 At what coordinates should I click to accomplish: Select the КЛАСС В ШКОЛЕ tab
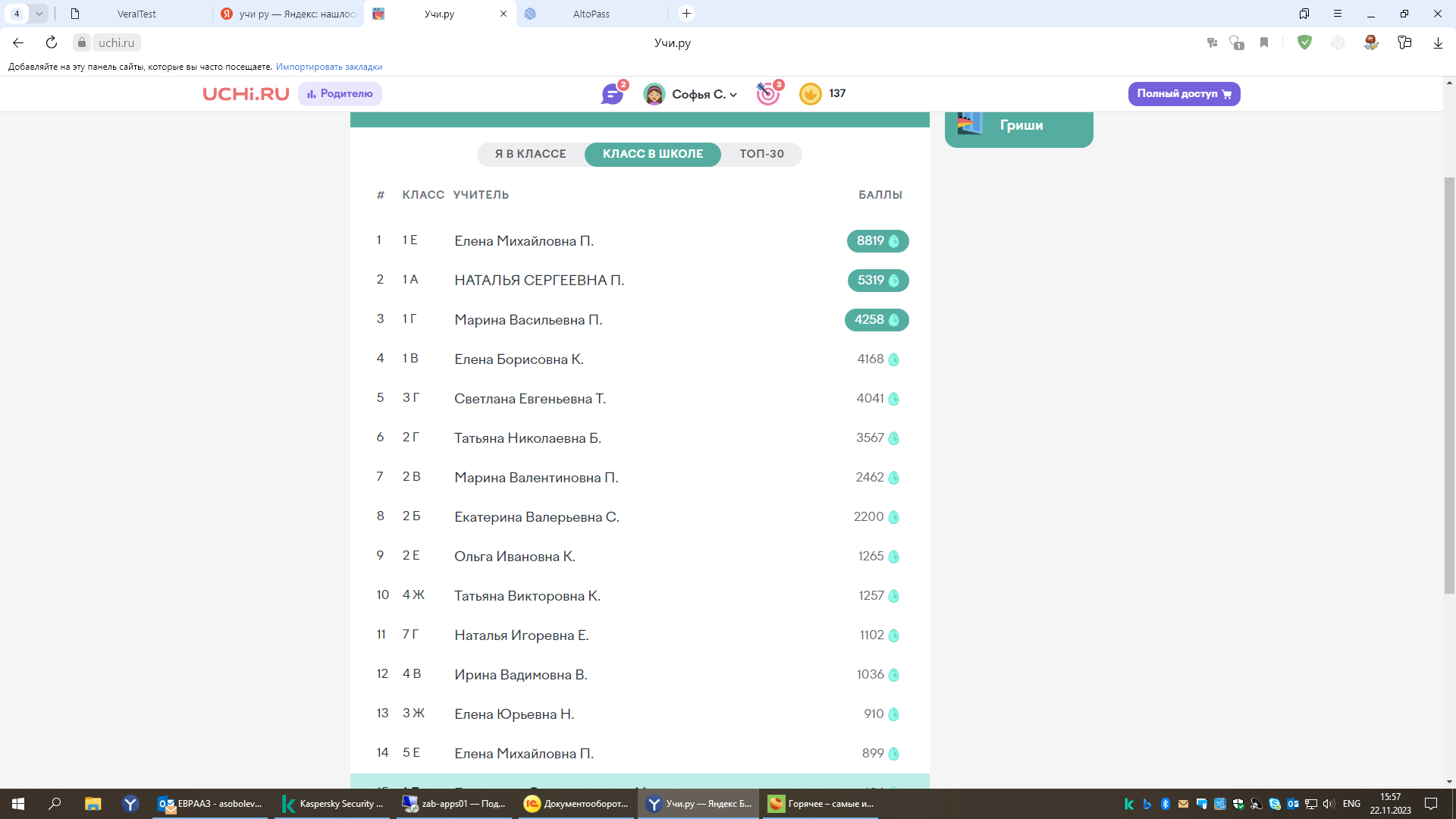(653, 154)
